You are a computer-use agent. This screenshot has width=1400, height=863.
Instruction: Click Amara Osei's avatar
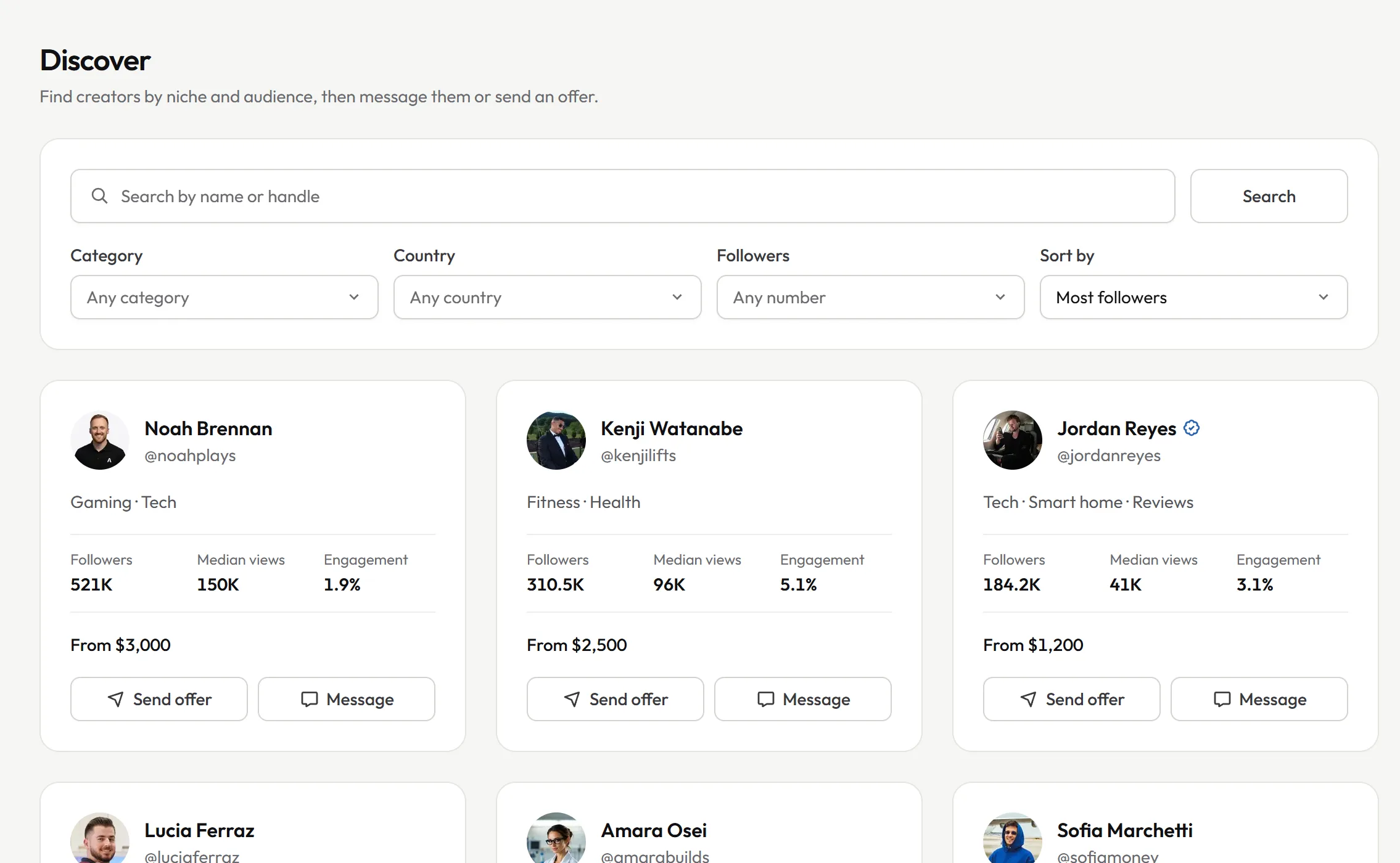556,838
